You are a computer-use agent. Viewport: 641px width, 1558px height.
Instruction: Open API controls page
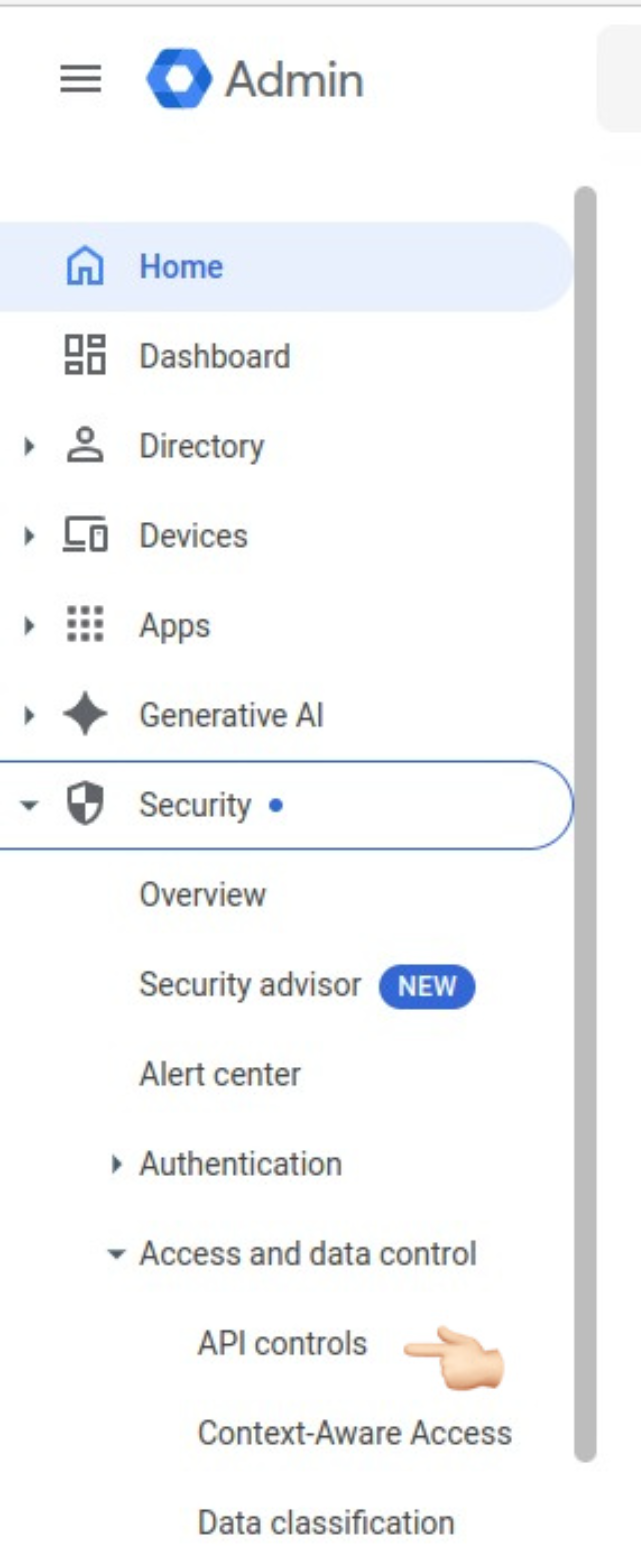coord(282,1344)
